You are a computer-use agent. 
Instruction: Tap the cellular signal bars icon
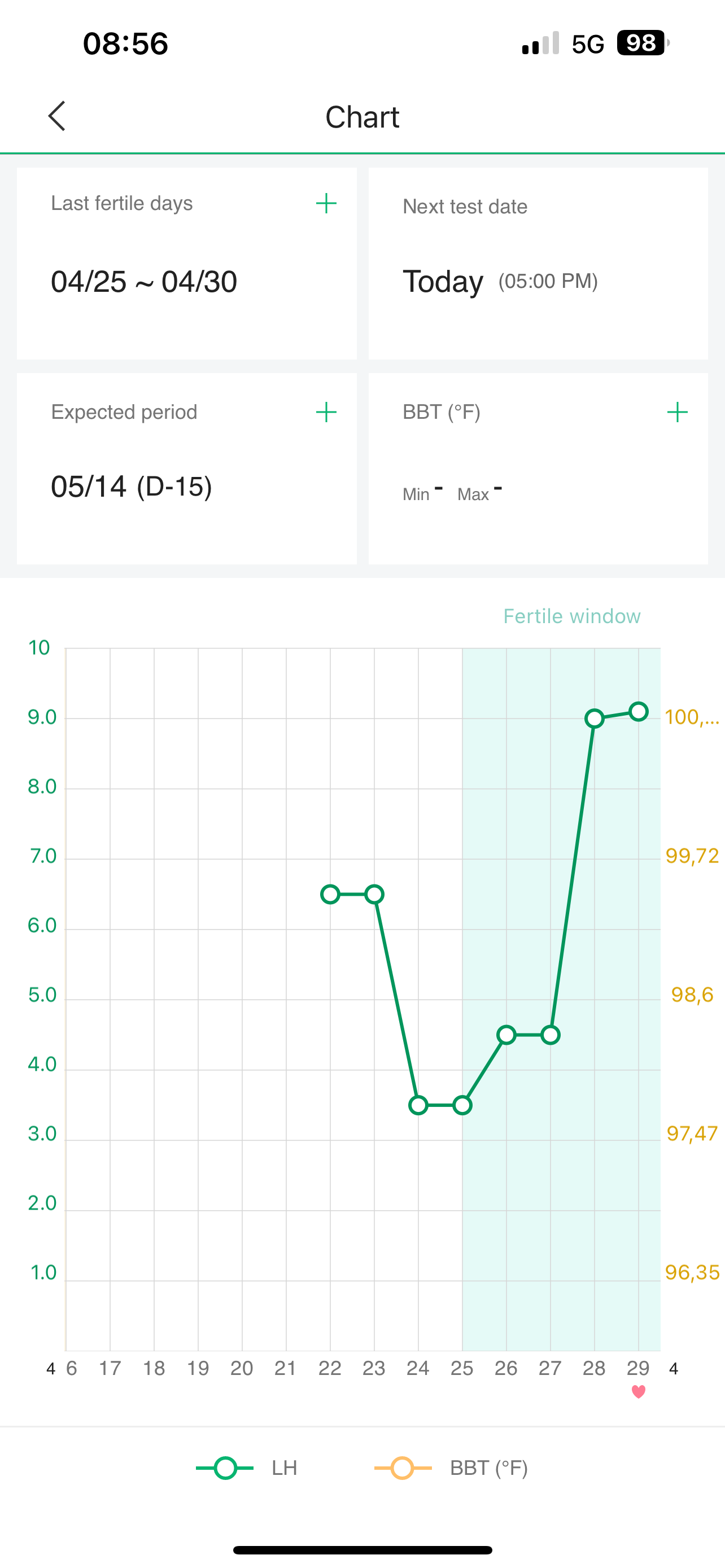(540, 44)
